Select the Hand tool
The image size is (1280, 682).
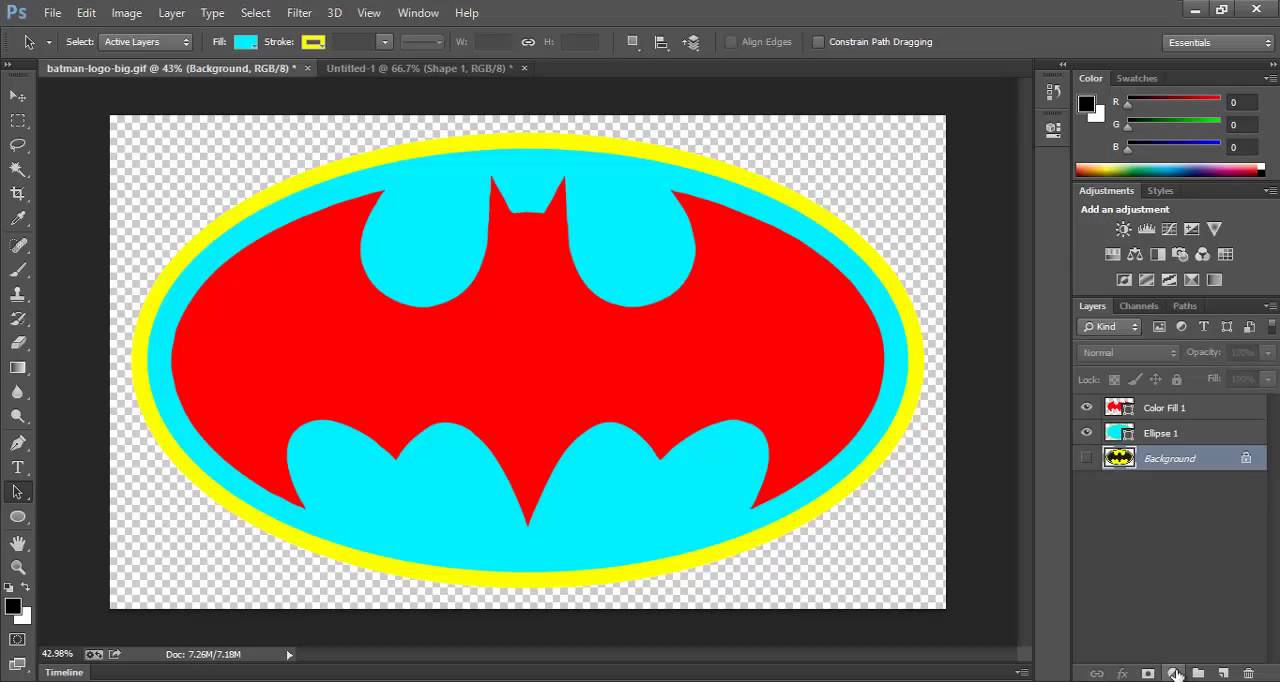(18, 543)
